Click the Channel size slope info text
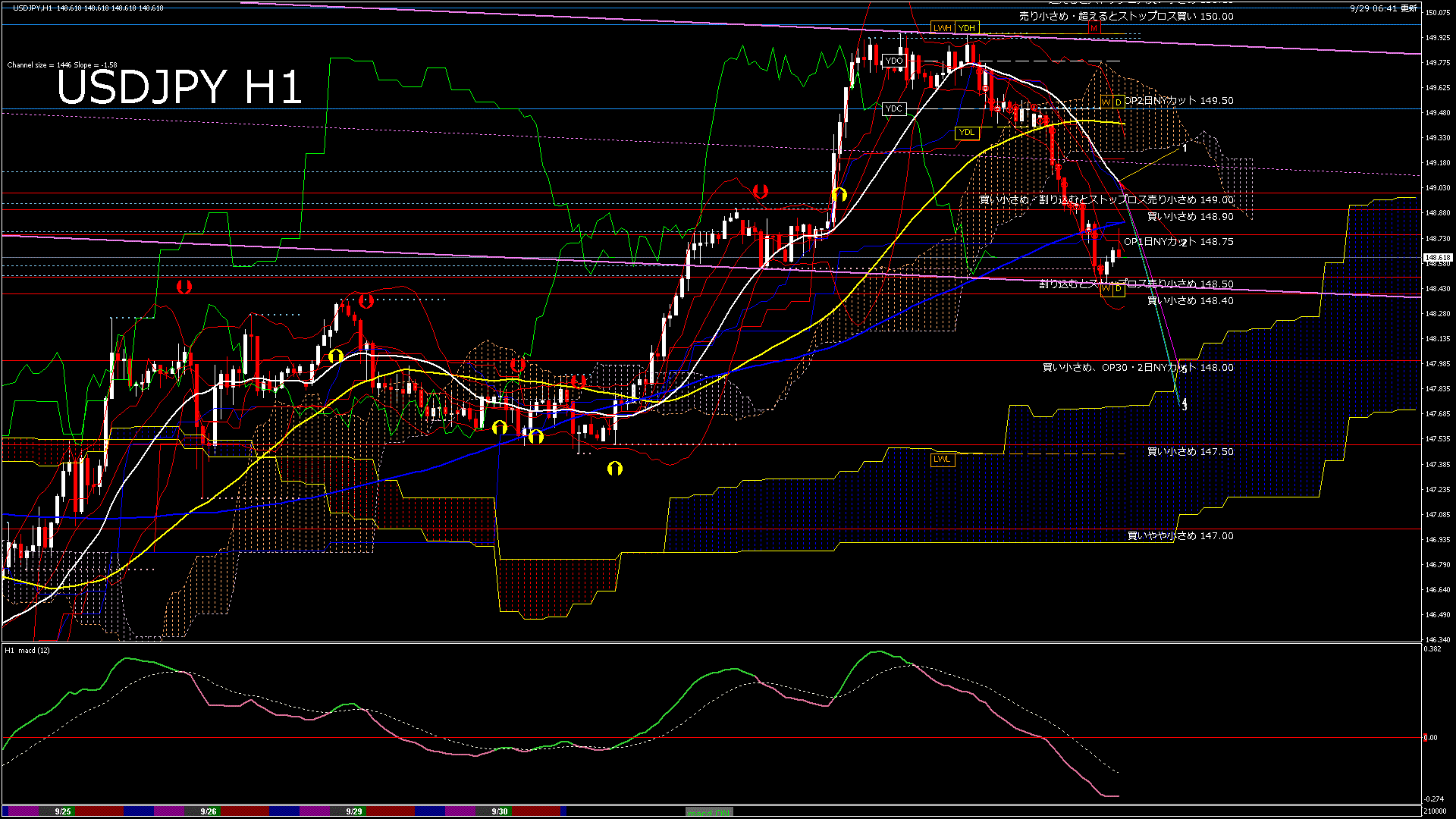The image size is (1456, 819). [x=62, y=65]
